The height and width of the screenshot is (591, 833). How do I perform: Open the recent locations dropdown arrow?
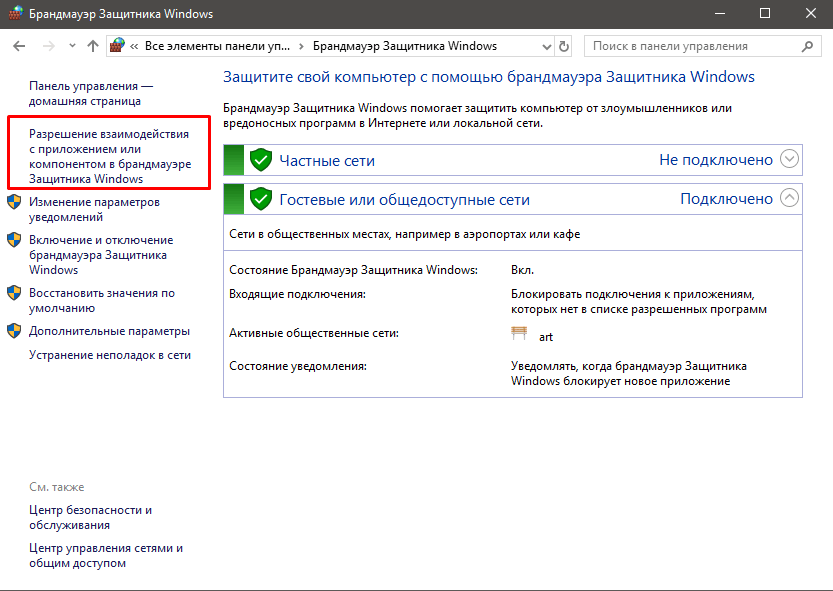72,46
